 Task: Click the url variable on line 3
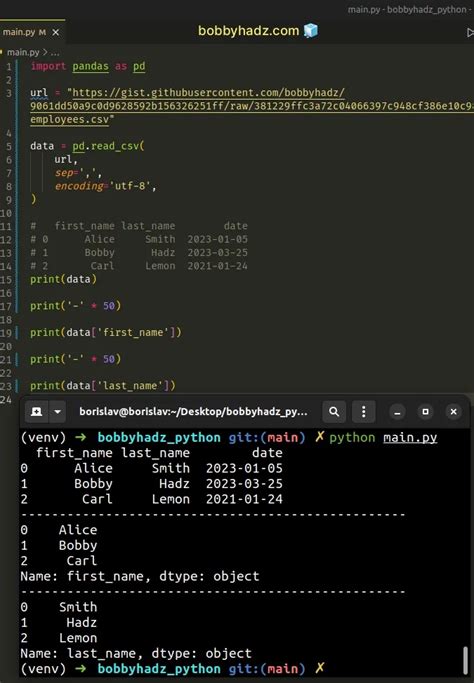pyautogui.click(x=39, y=93)
